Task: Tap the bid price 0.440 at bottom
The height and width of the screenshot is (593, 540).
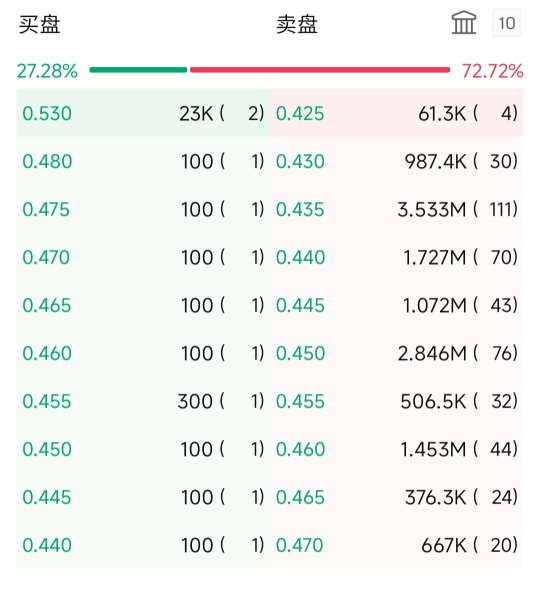Action: click(47, 545)
